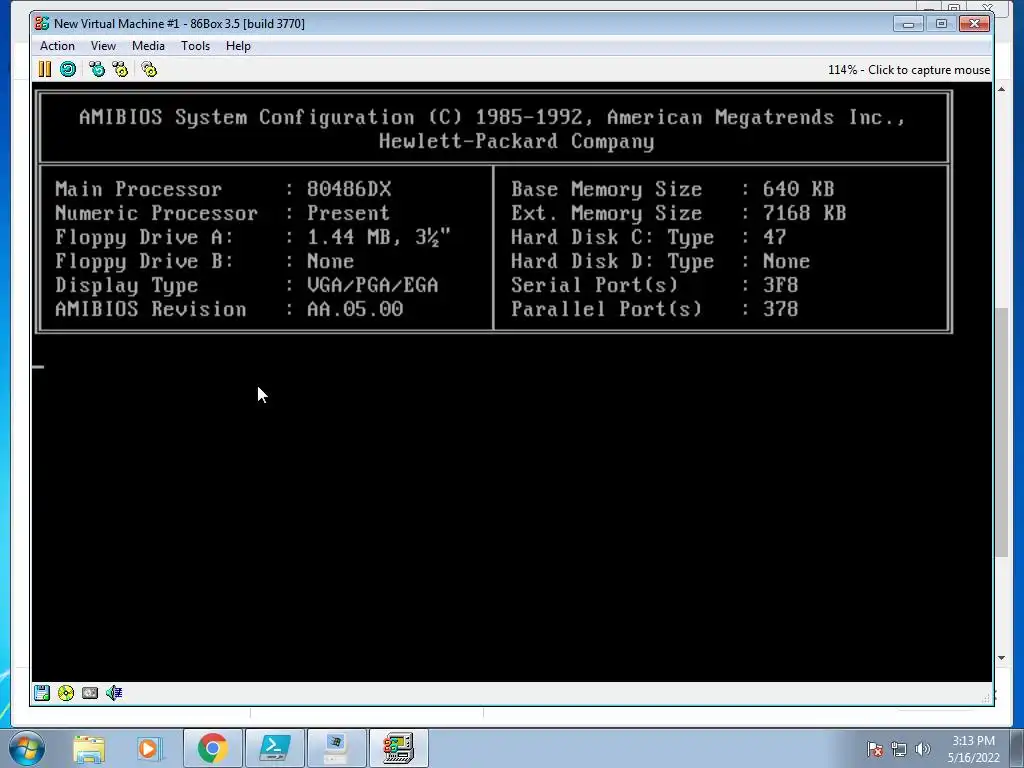Screen dimensions: 1024x768
Task: Open machine settings with wrench gear icon
Action: pyautogui.click(x=149, y=69)
